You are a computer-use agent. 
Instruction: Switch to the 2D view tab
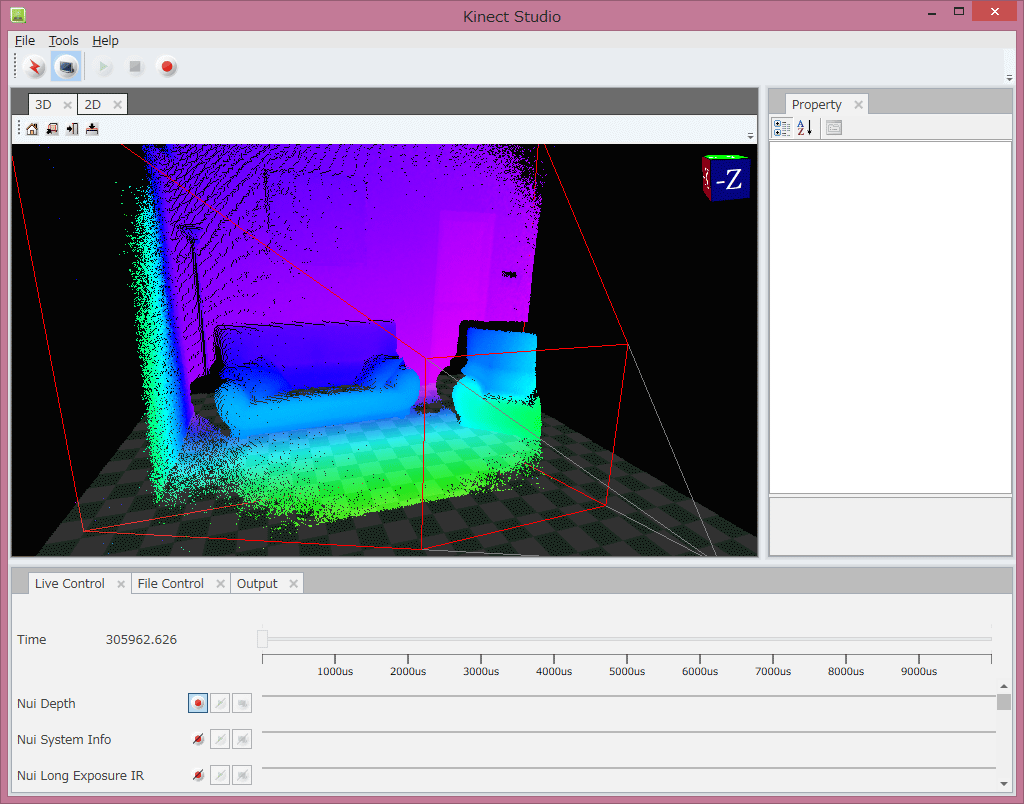[93, 105]
